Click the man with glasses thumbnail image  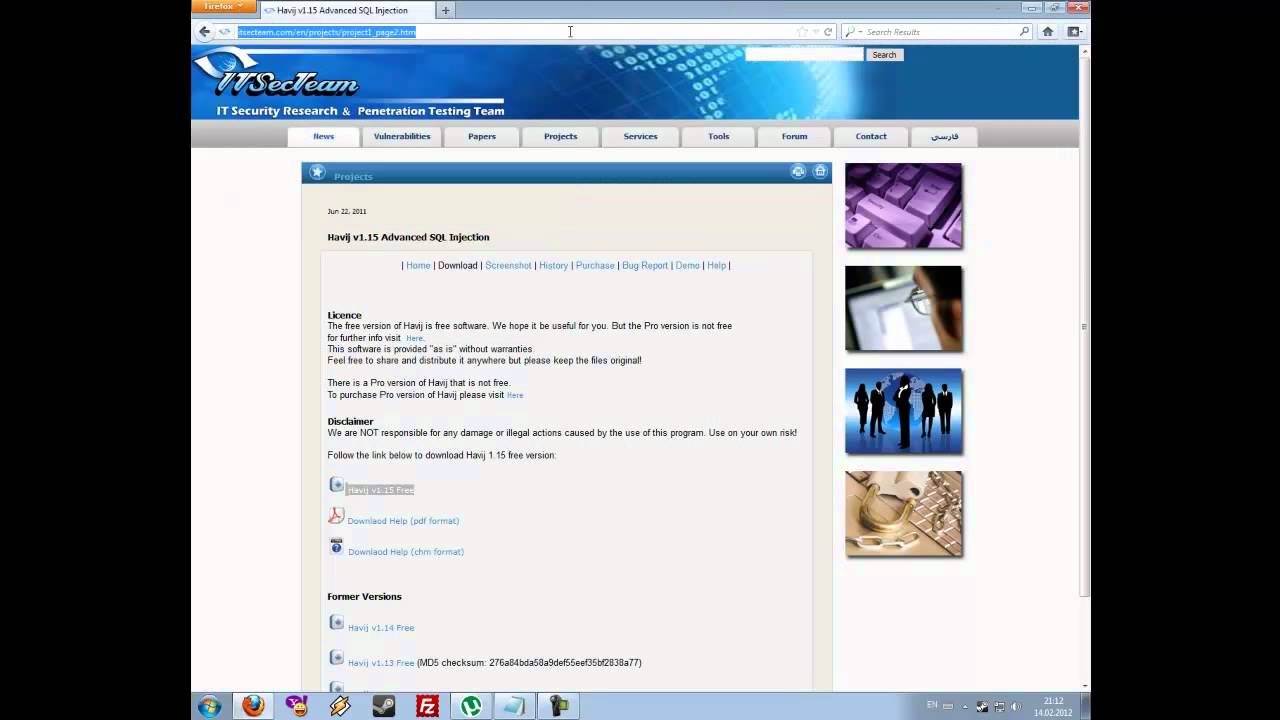(x=903, y=308)
